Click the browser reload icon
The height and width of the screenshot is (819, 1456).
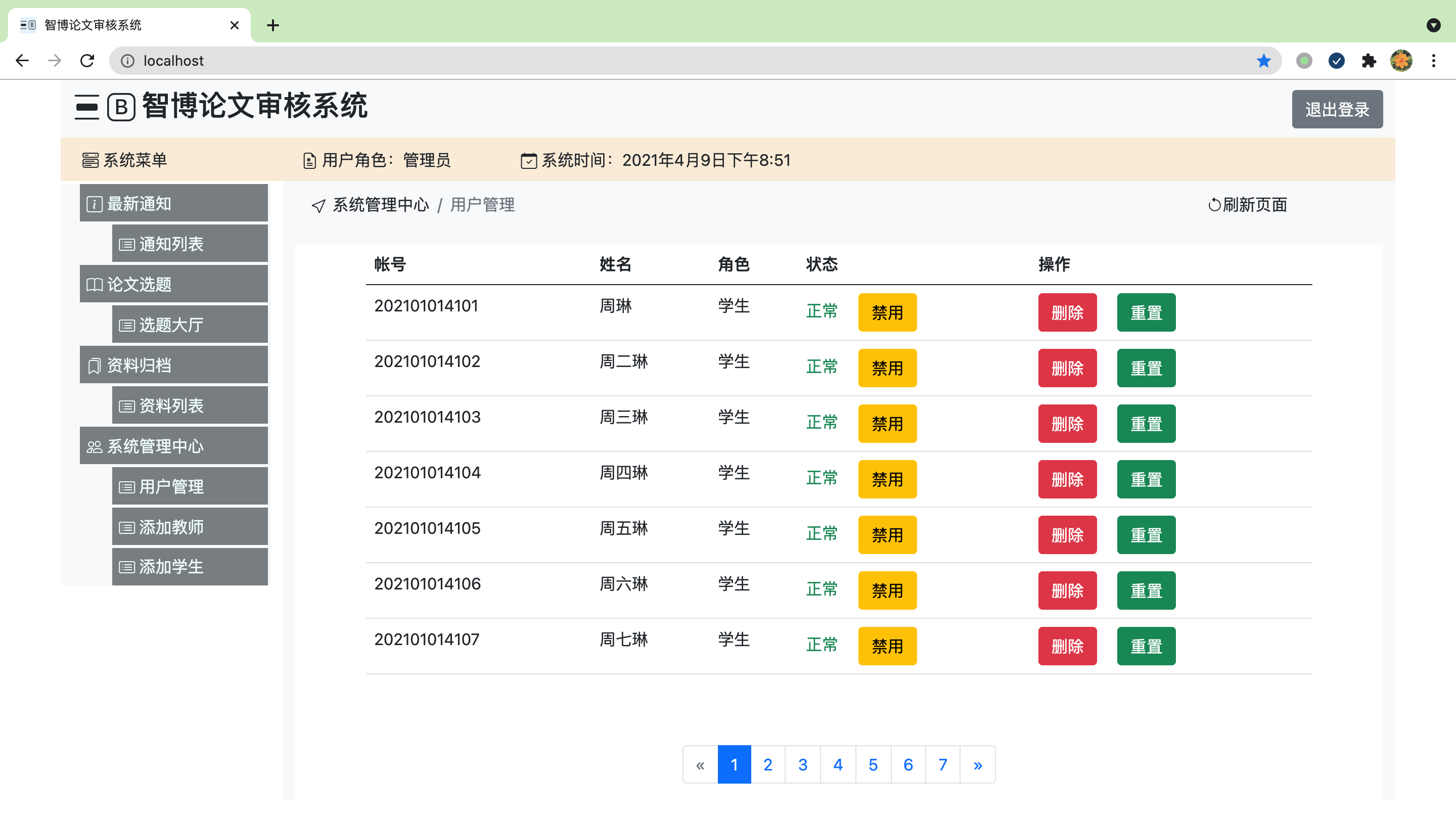click(87, 61)
